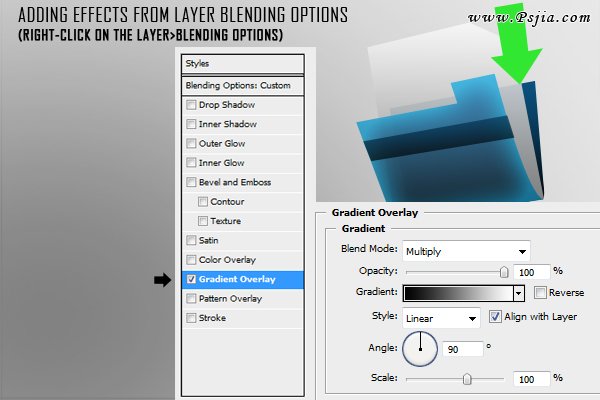Open the gradient picker dropdown arrow

pos(518,293)
